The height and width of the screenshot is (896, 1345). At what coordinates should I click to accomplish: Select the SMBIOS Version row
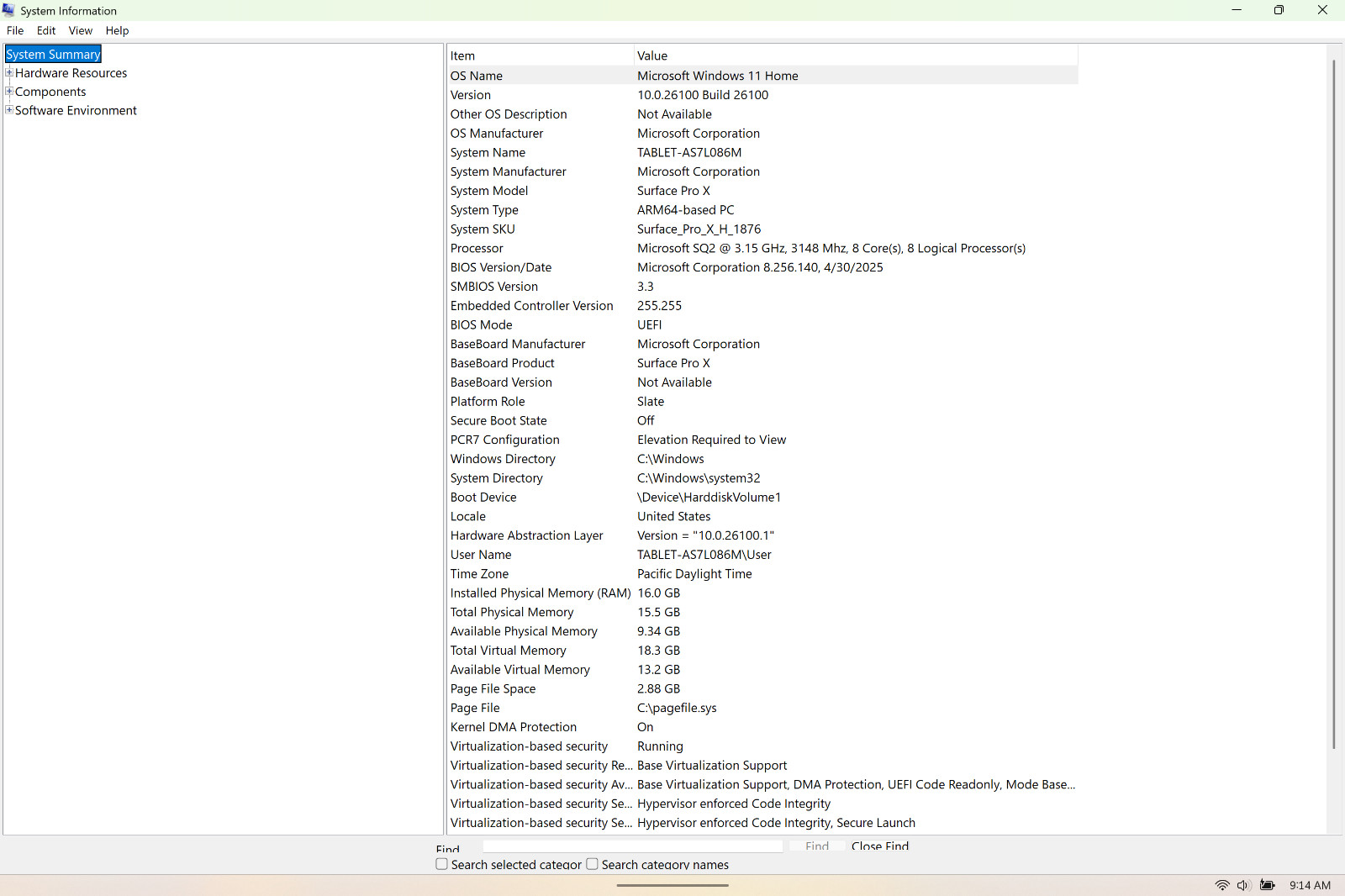click(x=762, y=287)
